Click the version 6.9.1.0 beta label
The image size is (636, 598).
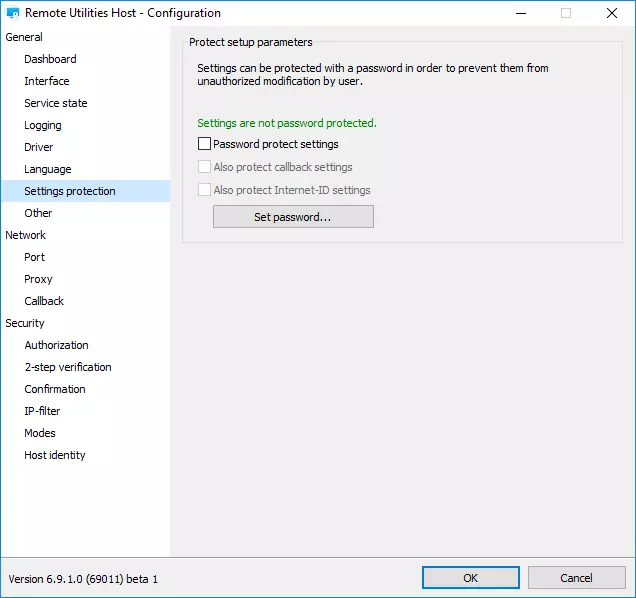(x=83, y=579)
